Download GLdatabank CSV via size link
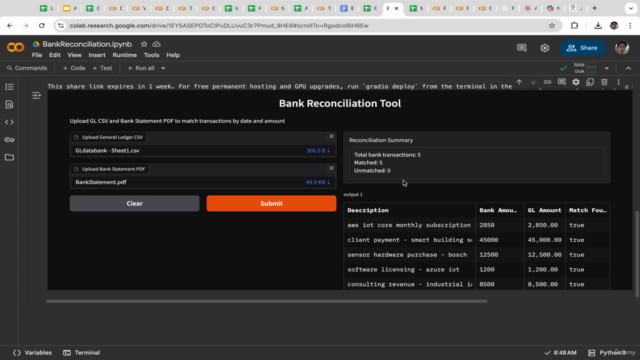Viewport: 640px width, 360px height. point(318,151)
